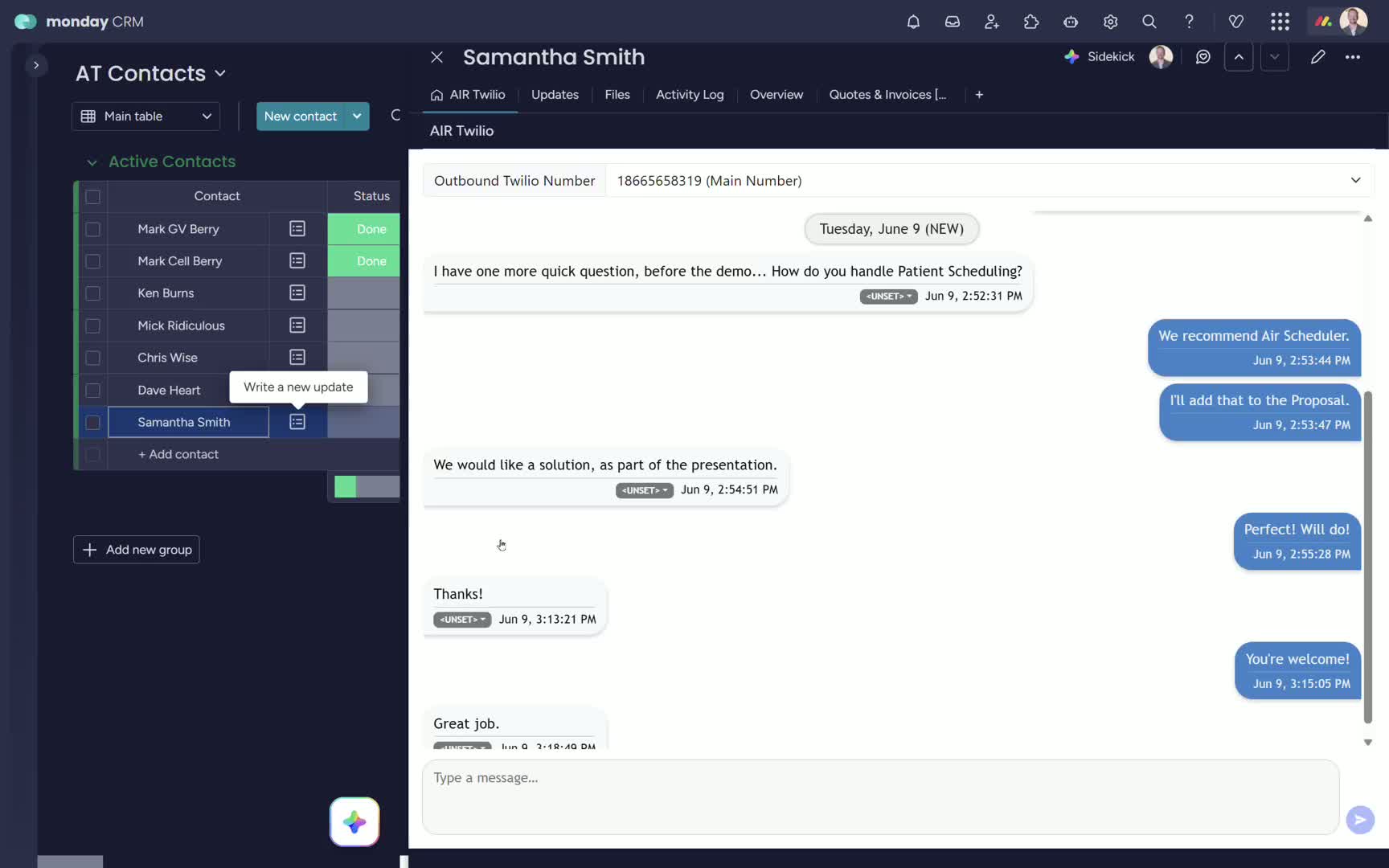Open updates for Chris Wise
1389x868 pixels.
coord(297,358)
